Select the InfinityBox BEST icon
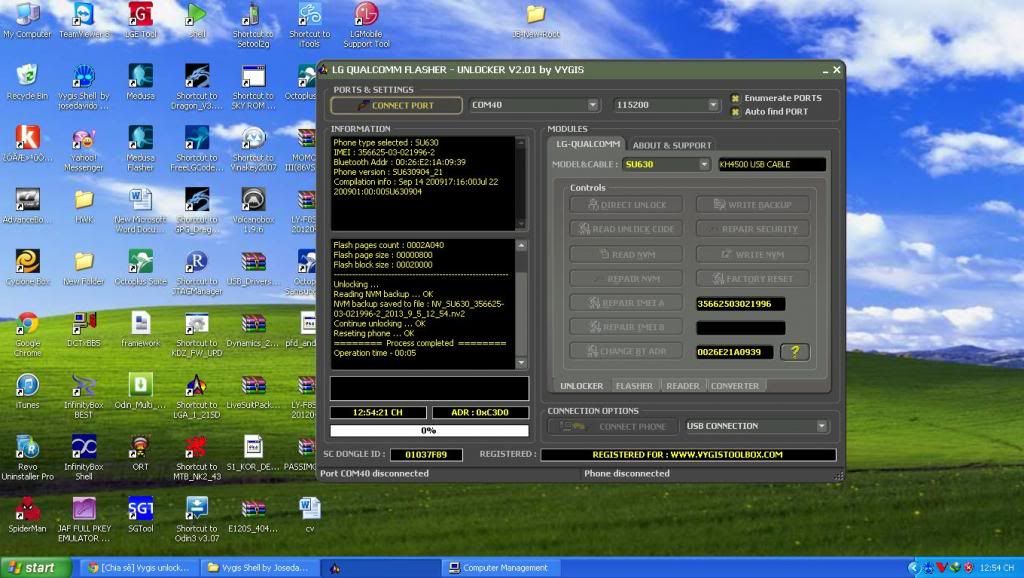 pos(84,396)
